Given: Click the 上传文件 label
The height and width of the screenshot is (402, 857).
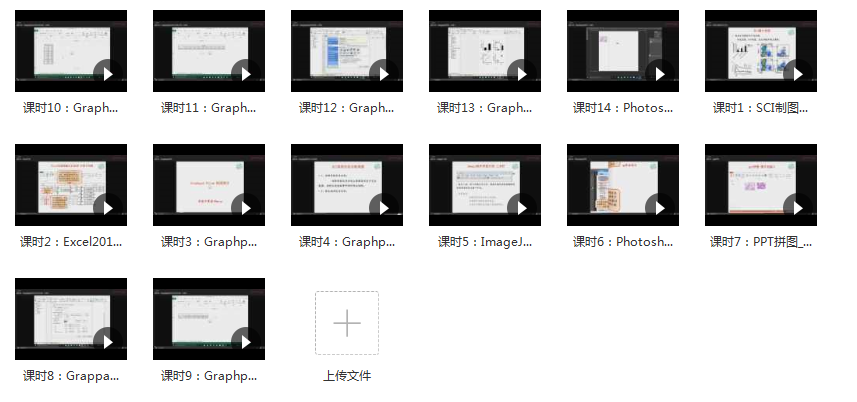Looking at the screenshot, I should pyautogui.click(x=347, y=376).
